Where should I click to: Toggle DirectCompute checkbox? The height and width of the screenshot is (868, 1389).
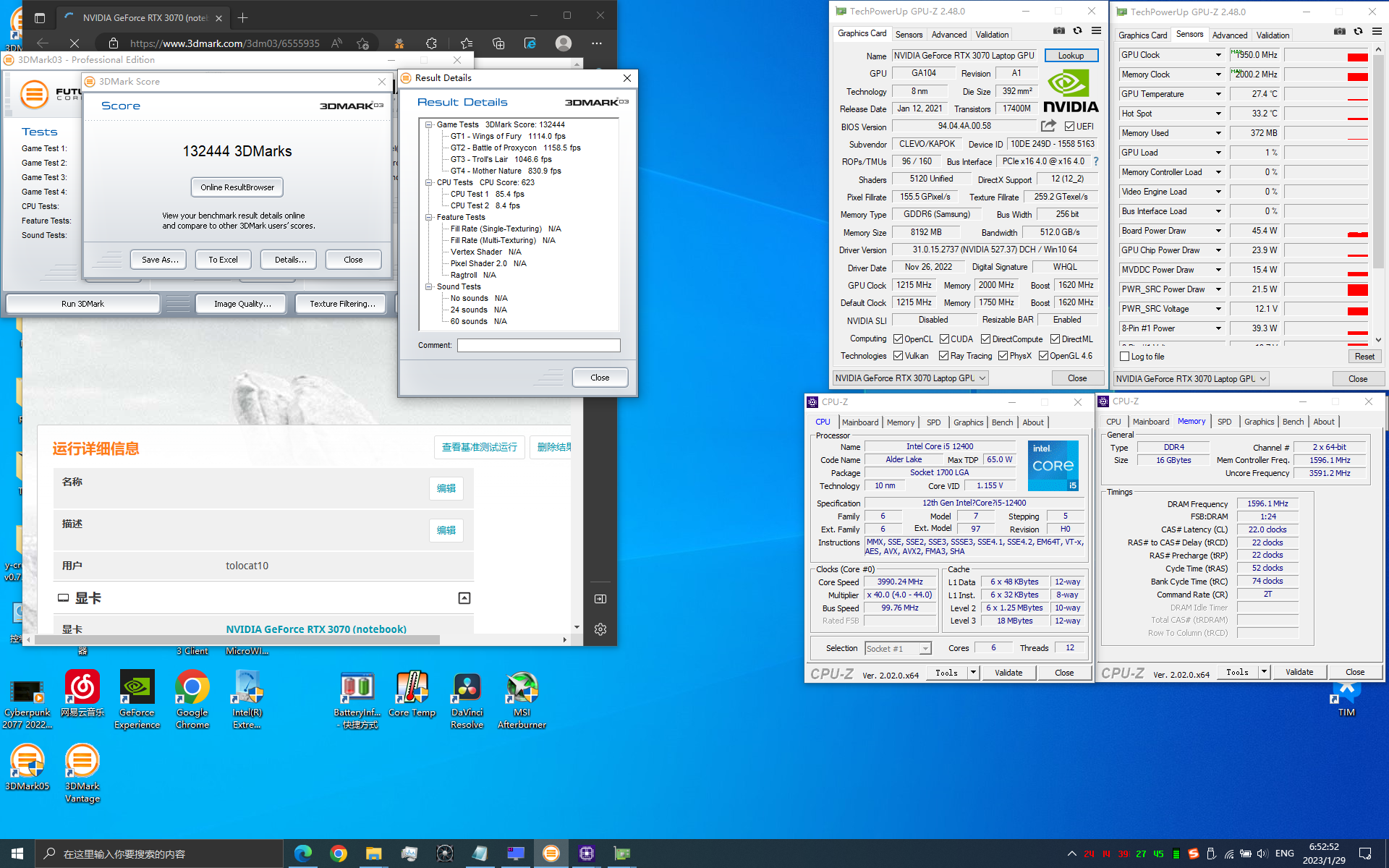pyautogui.click(x=985, y=339)
